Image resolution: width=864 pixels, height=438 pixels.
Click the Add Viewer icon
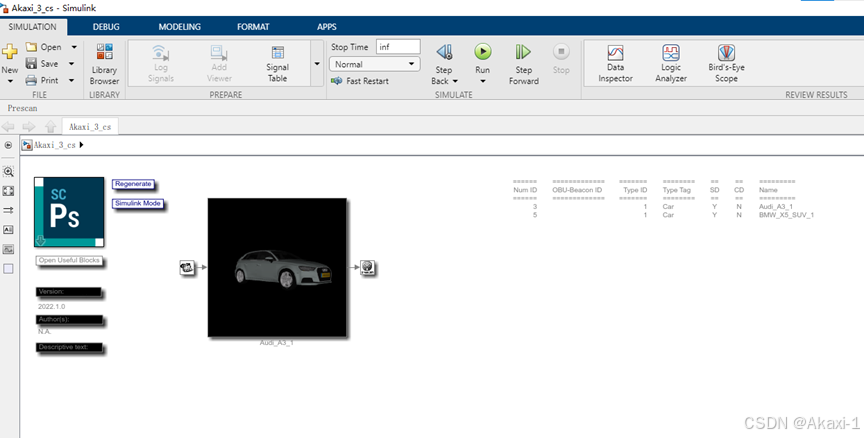219,53
